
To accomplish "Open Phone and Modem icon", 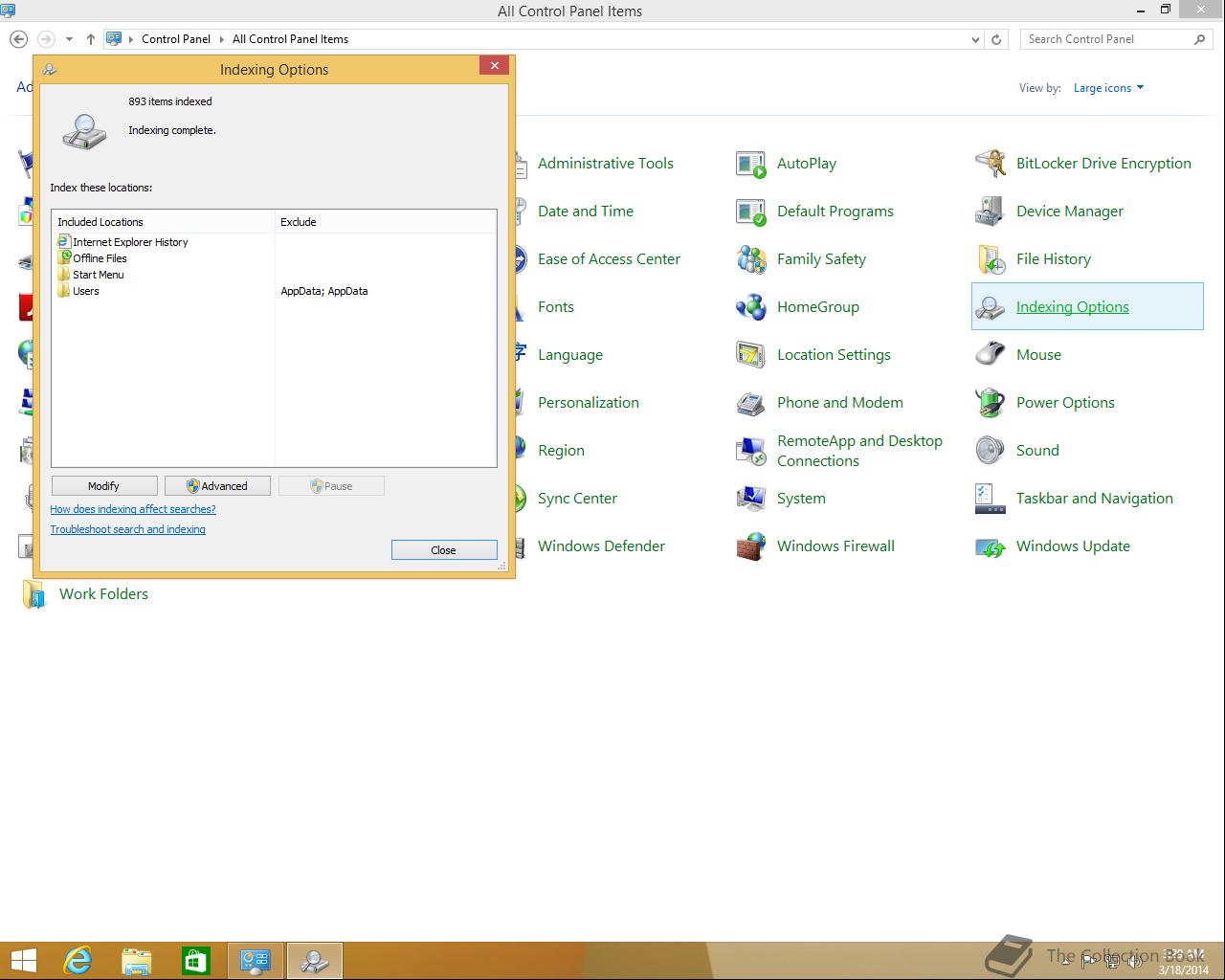I will 751,403.
